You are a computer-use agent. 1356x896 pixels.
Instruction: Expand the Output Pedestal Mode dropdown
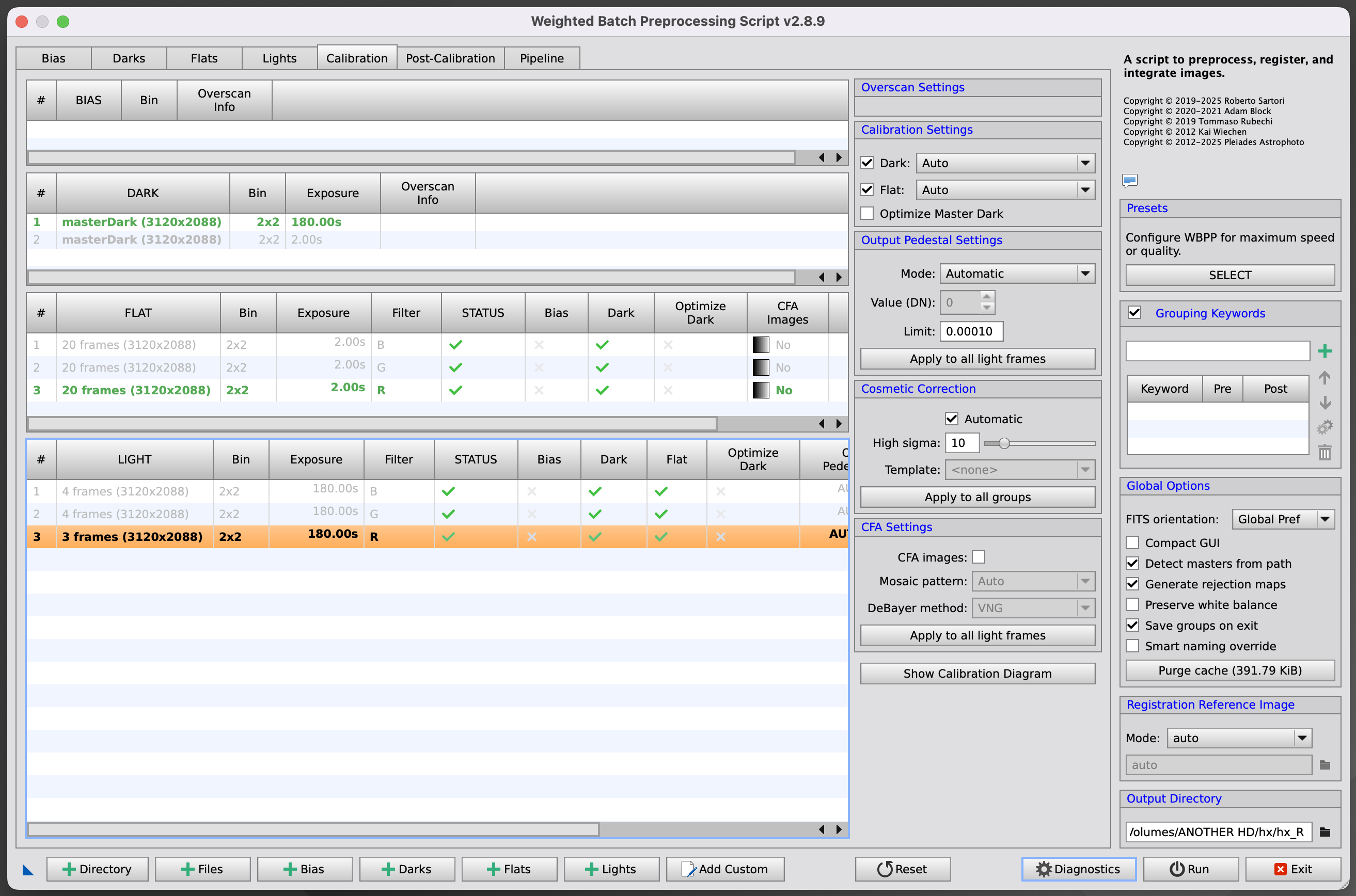[1017, 274]
